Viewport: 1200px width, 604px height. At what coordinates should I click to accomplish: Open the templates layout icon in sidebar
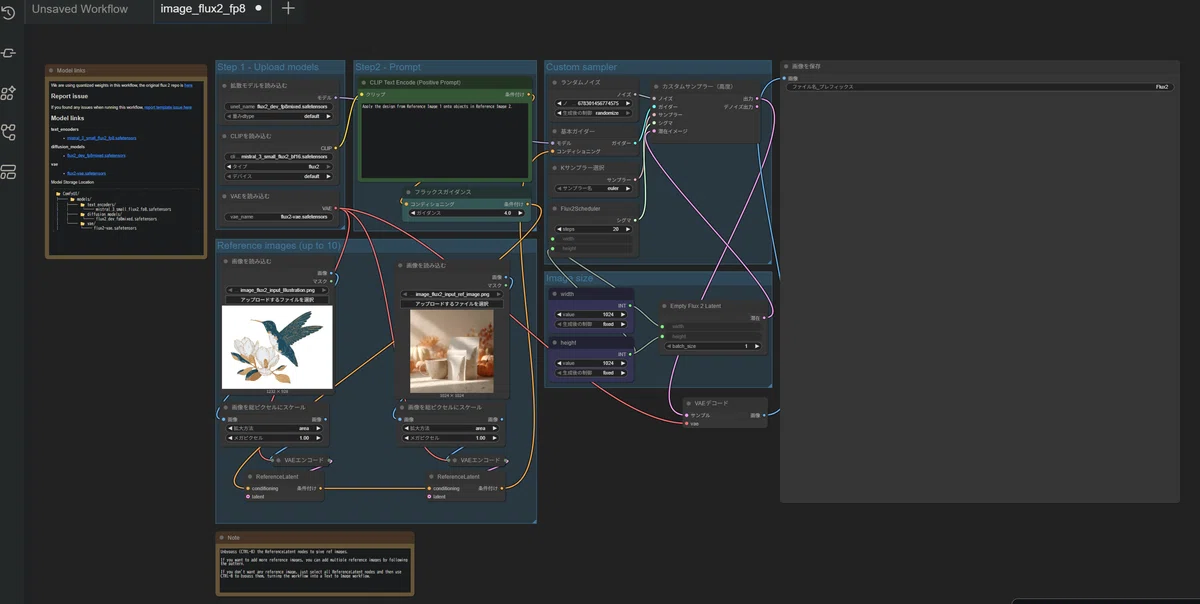tap(9, 172)
